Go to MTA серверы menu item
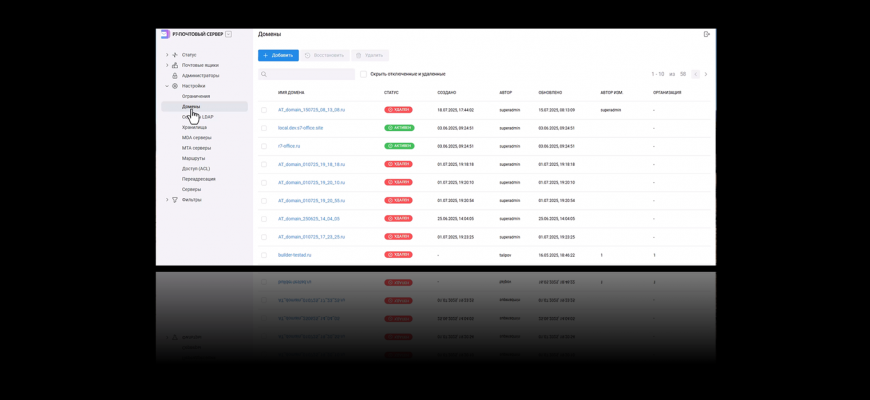The height and width of the screenshot is (400, 870). click(196, 148)
